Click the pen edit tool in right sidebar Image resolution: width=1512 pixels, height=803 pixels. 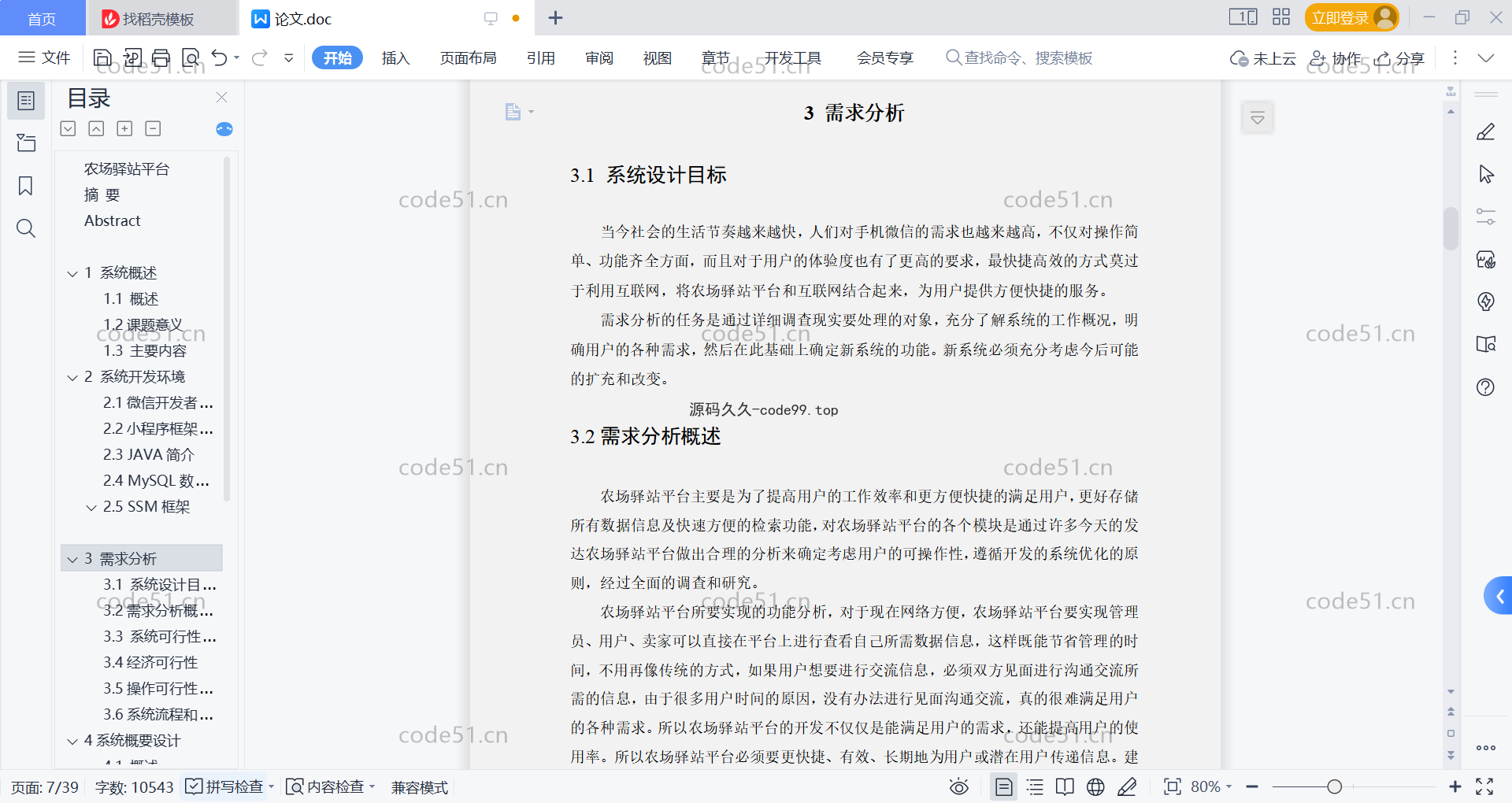[x=1485, y=131]
